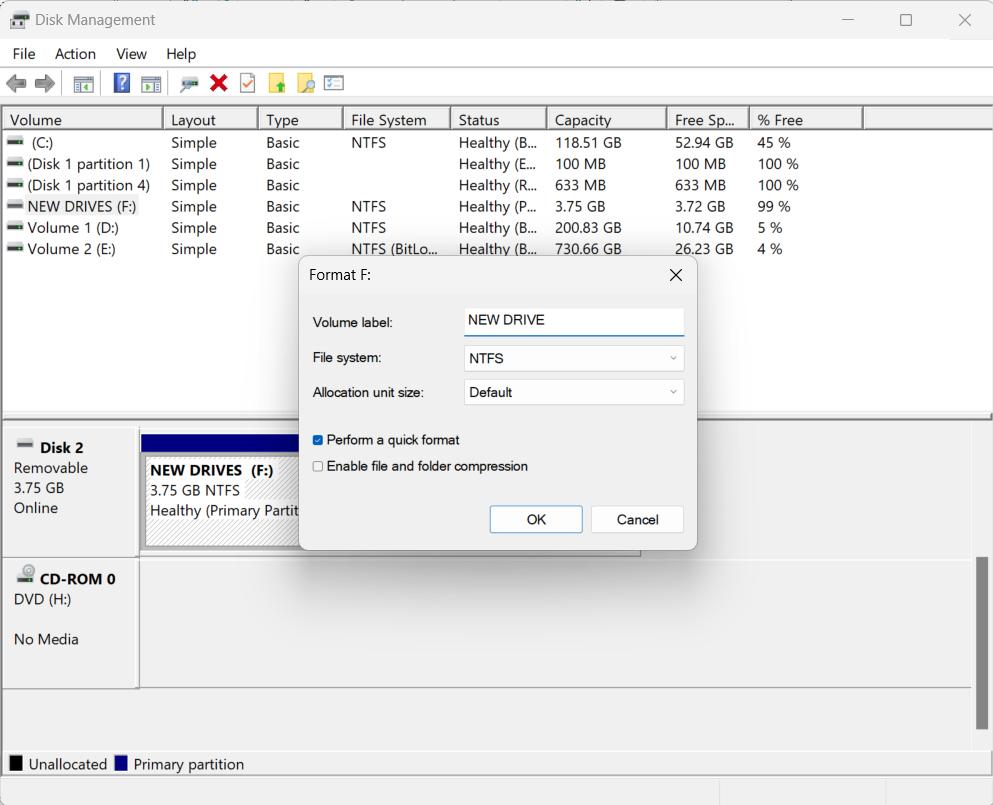Click the vertical scrollbar in disk pane

coord(982,643)
